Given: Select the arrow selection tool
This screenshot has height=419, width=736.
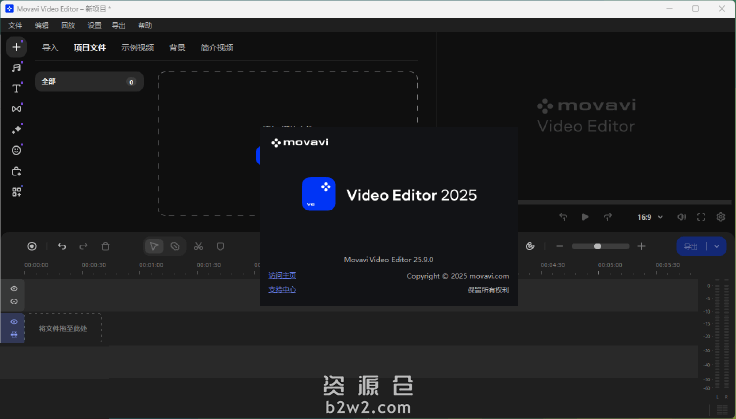Looking at the screenshot, I should coord(153,246).
